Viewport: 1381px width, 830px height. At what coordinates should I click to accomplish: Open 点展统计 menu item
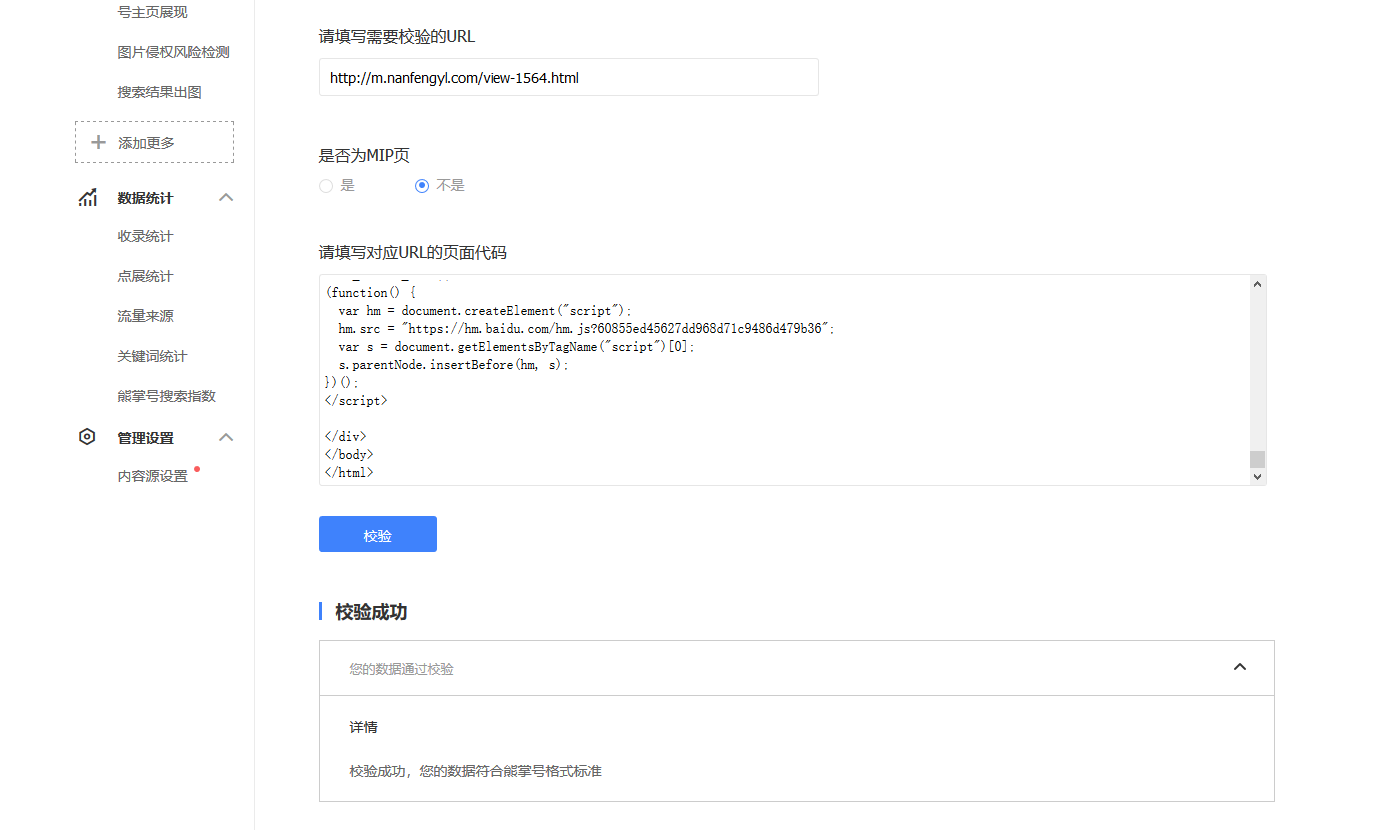point(145,276)
